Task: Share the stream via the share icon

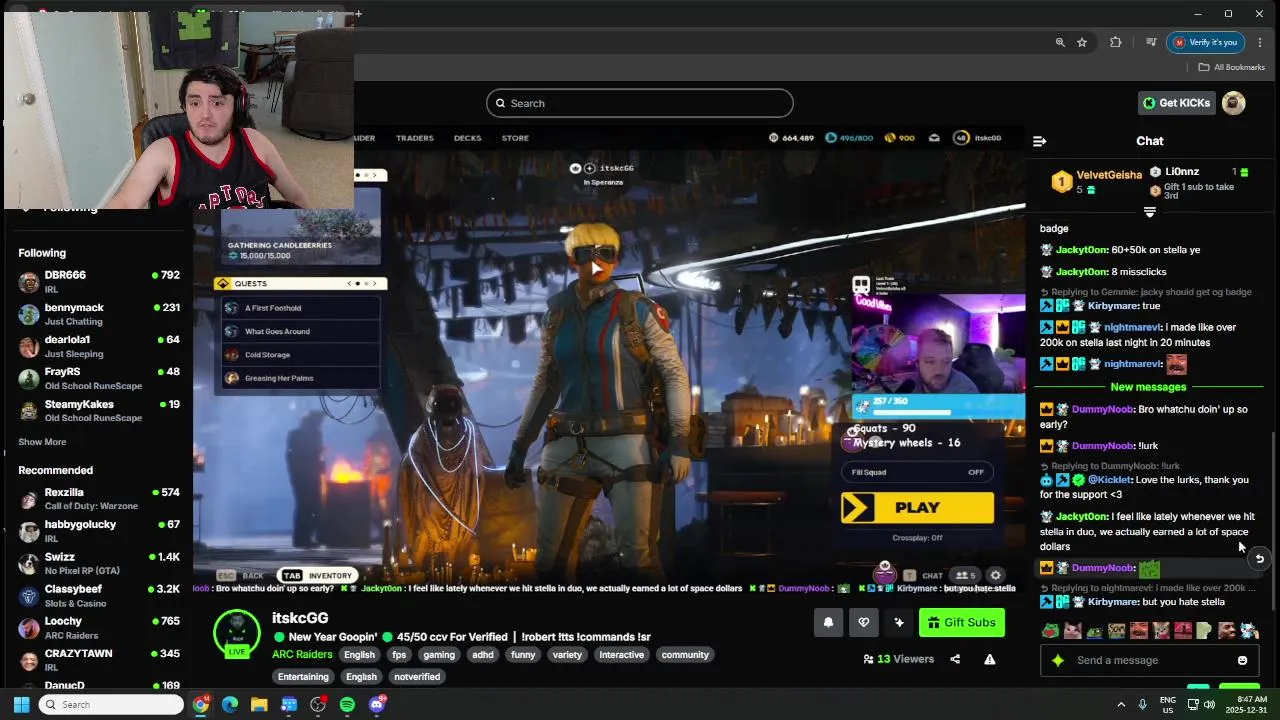Action: tap(955, 659)
